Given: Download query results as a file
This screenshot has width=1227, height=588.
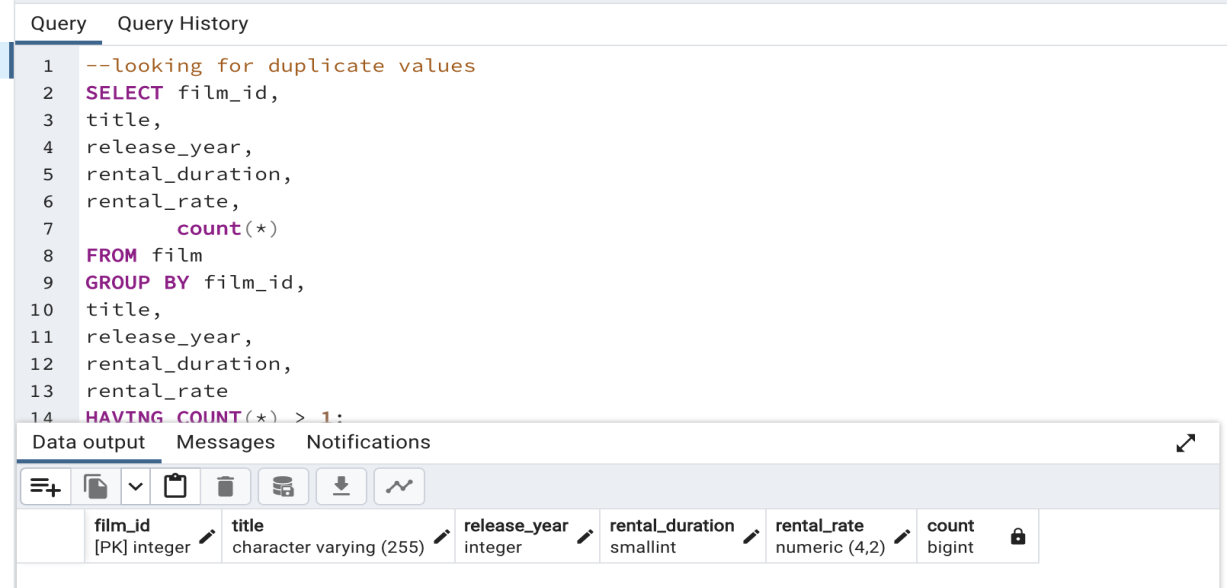Looking at the screenshot, I should point(340,487).
